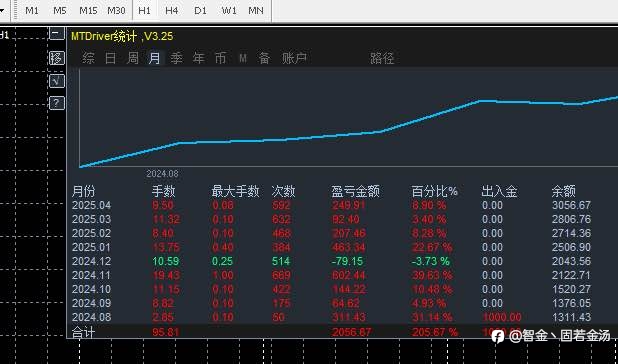Select the 2024.11 month row label
The width and height of the screenshot is (618, 364).
coord(91,275)
